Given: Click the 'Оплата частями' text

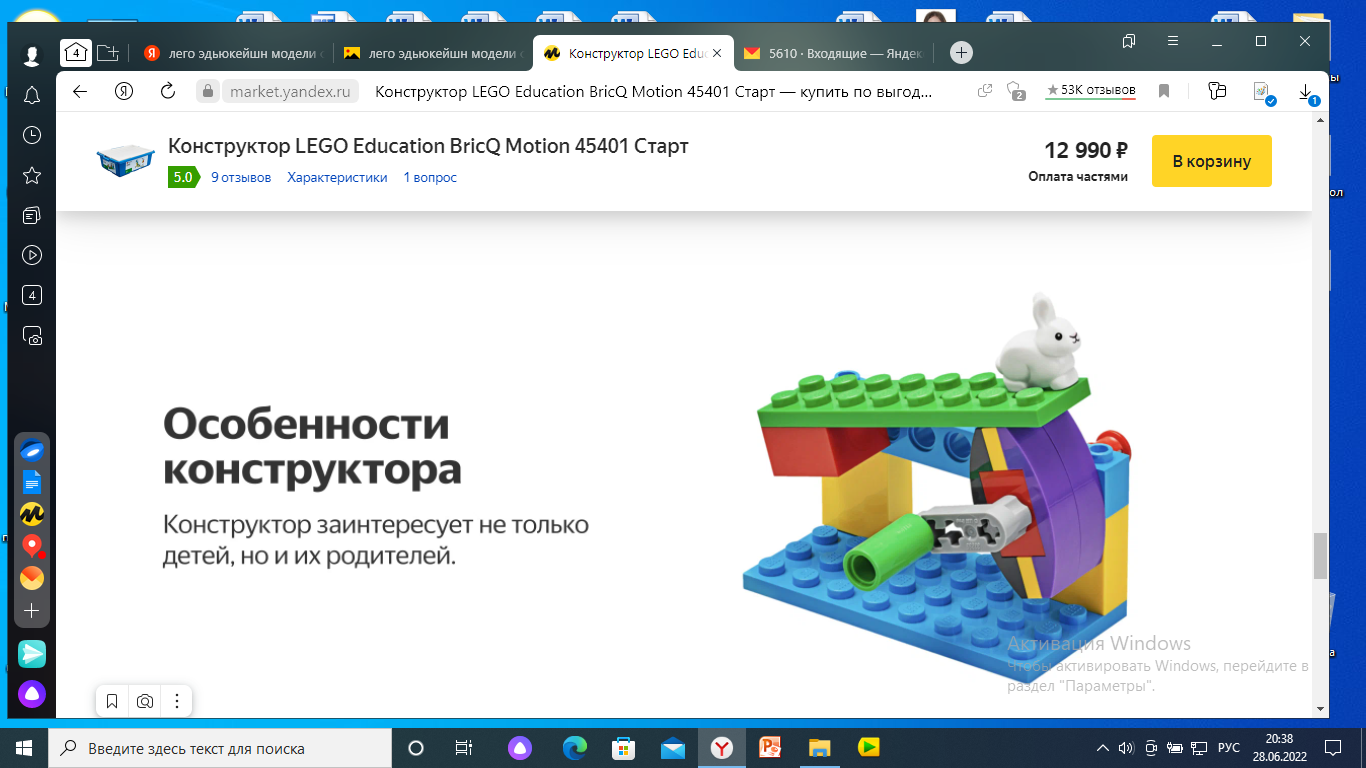Looking at the screenshot, I should pos(1078,176).
